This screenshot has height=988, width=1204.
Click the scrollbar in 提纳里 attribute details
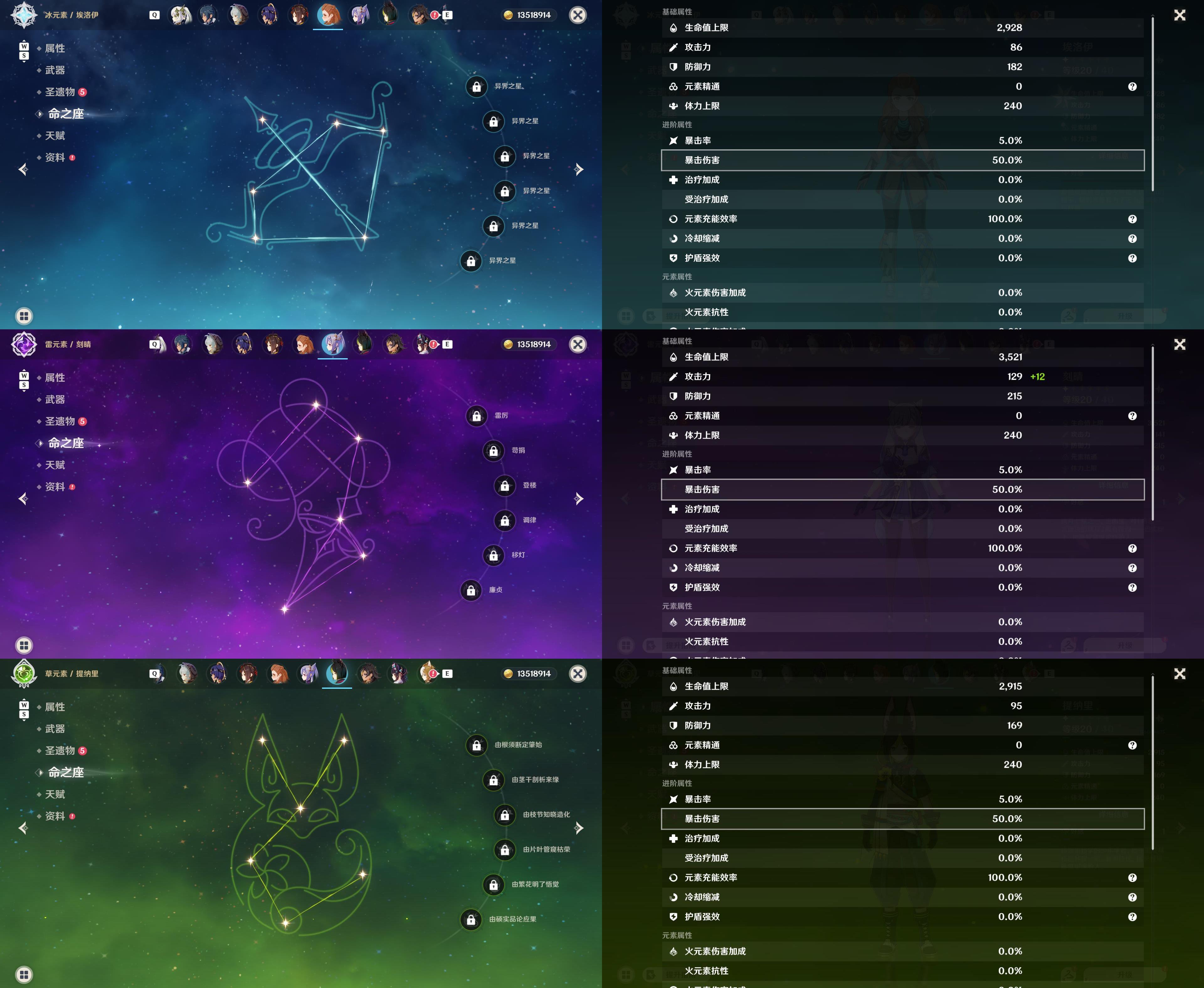point(1153,762)
